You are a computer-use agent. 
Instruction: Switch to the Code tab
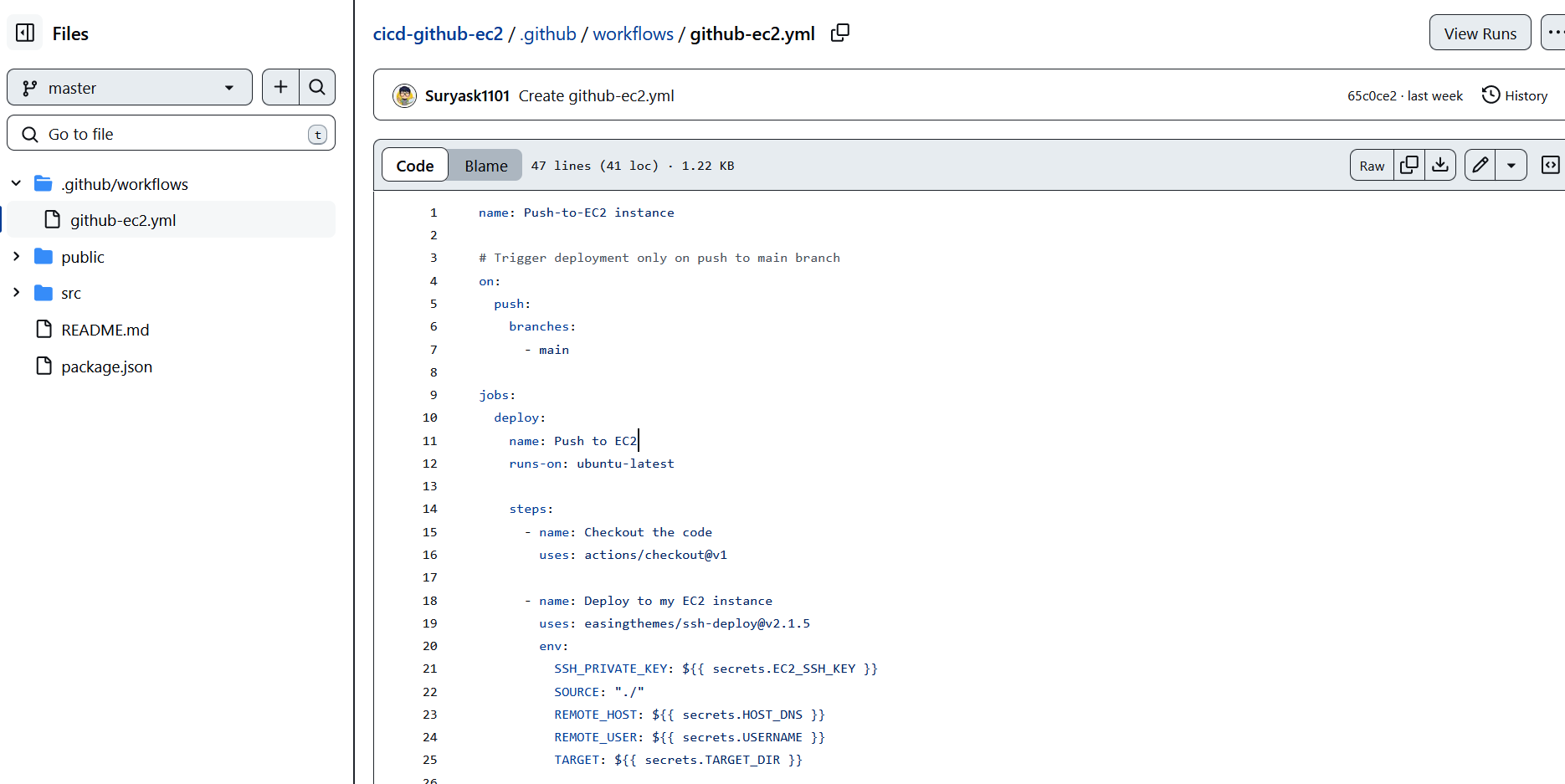point(415,165)
